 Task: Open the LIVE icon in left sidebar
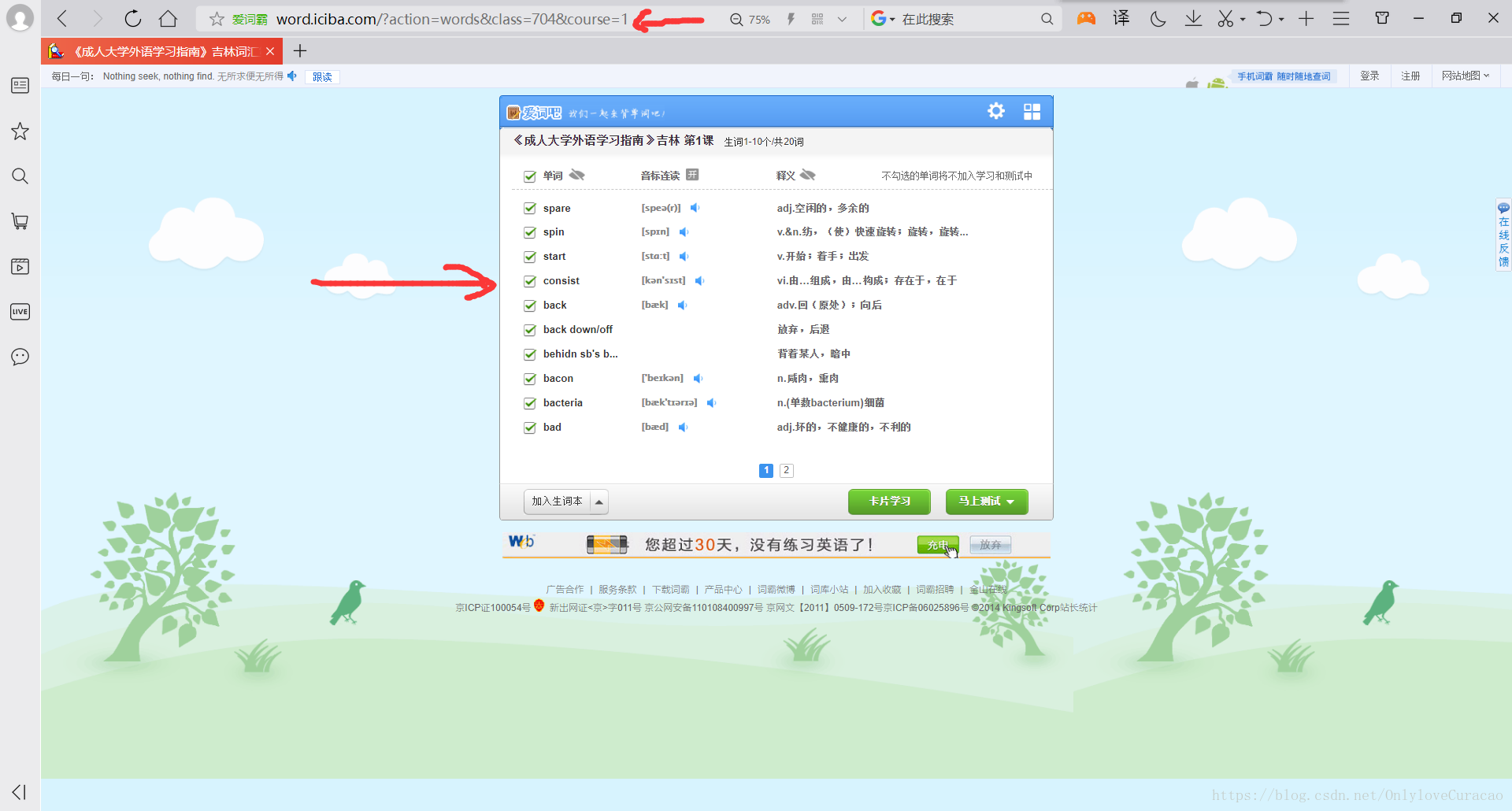[x=20, y=312]
